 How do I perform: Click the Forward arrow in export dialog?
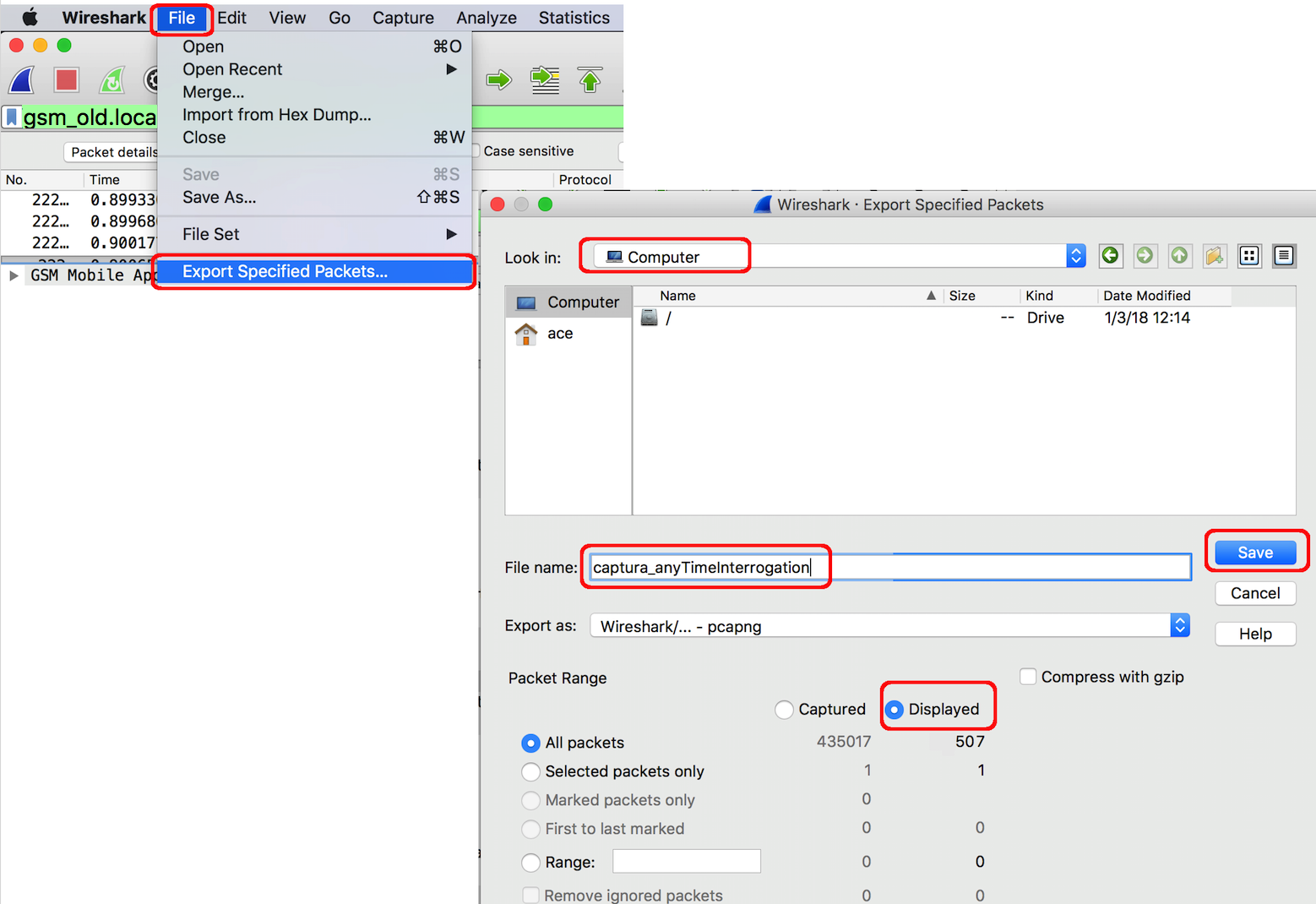pyautogui.click(x=1145, y=255)
